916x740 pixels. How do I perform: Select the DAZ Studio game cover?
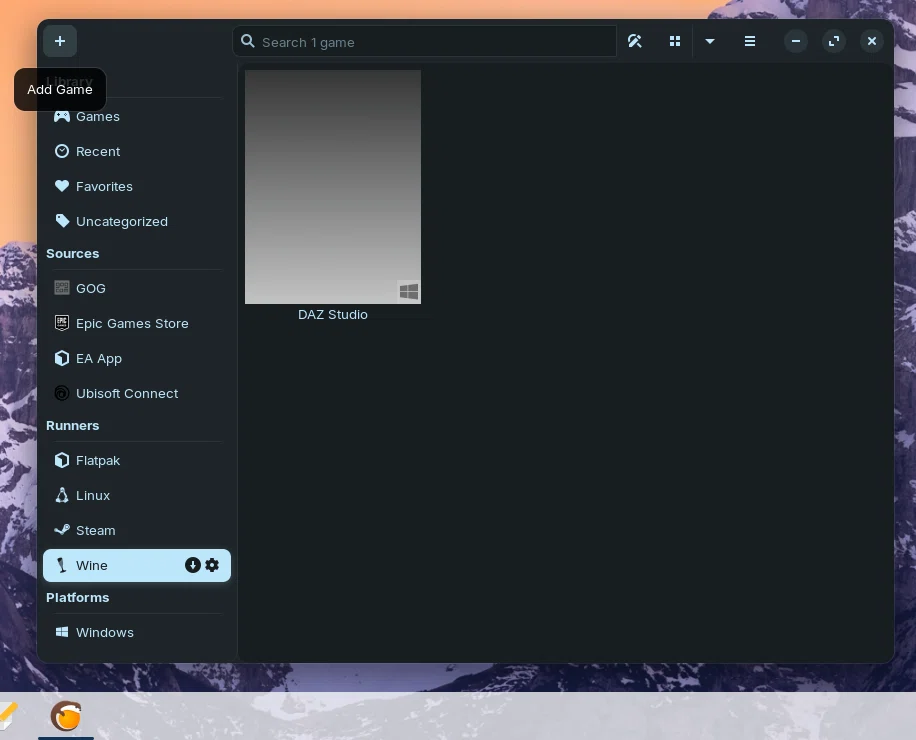pos(332,187)
